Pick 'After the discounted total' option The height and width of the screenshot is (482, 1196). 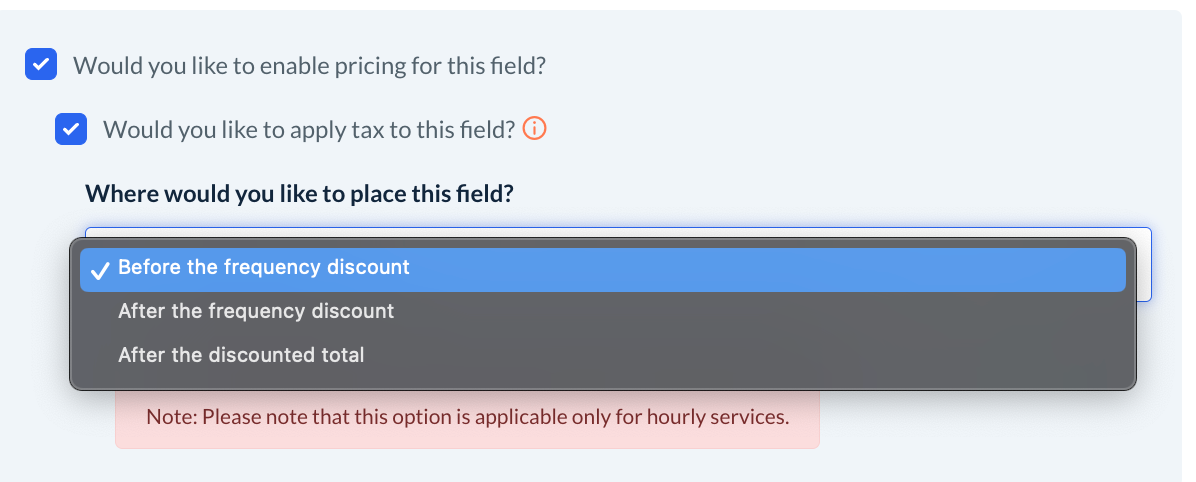(241, 355)
